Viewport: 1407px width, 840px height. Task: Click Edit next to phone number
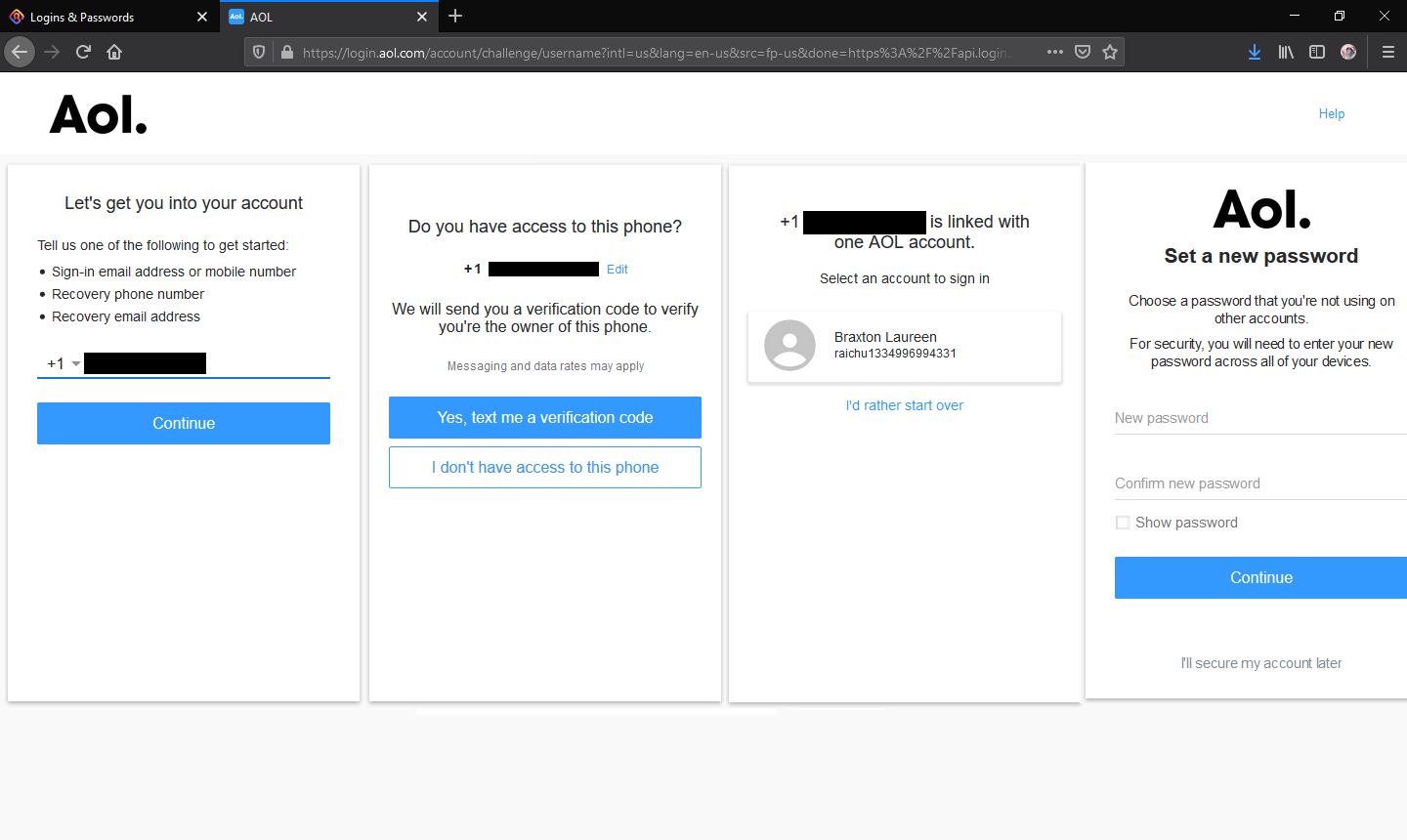click(618, 270)
